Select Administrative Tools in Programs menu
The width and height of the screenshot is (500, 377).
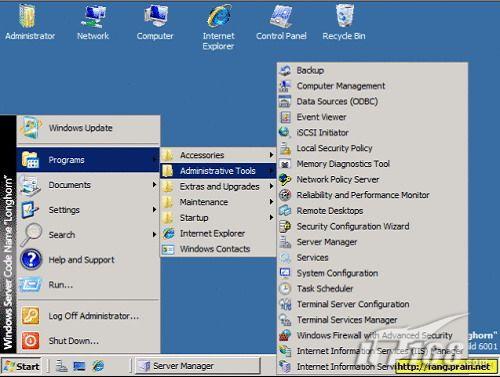218,171
